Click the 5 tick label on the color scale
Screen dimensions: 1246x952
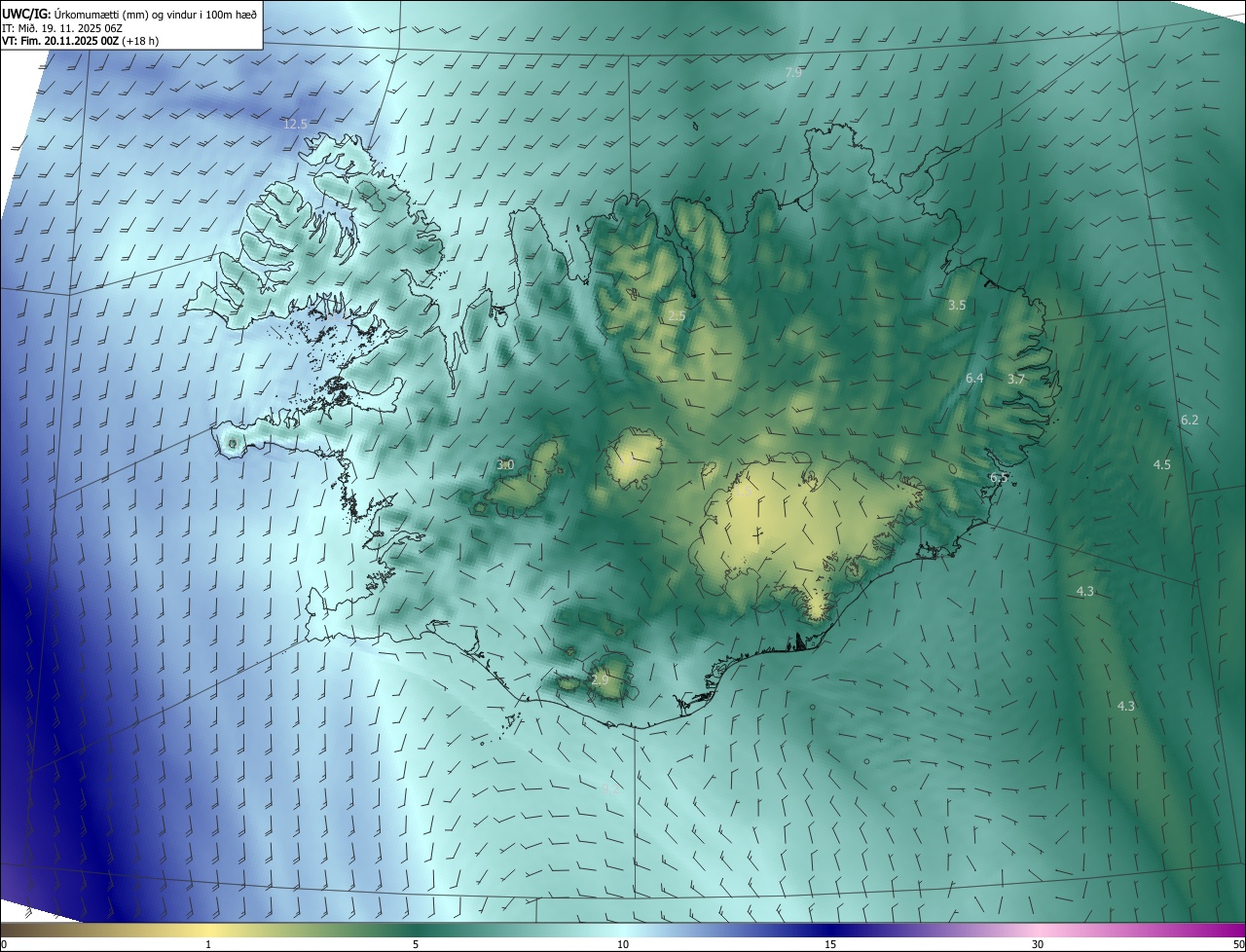[x=416, y=944]
